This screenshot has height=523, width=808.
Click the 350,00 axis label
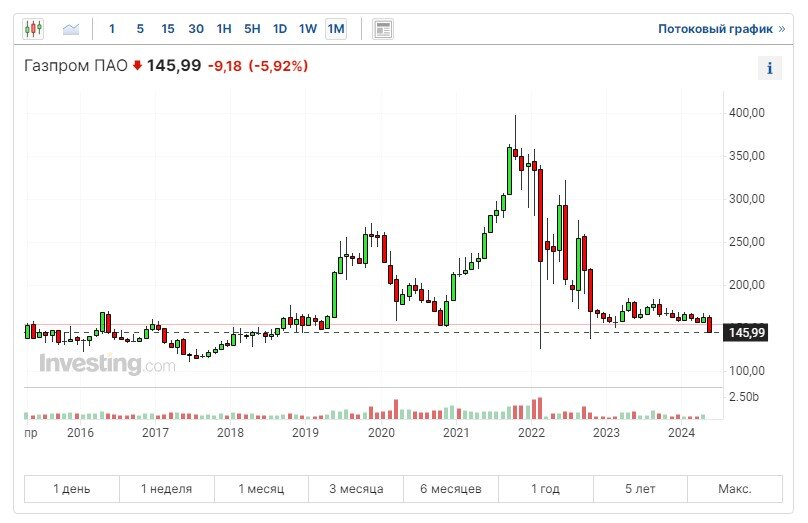[747, 156]
